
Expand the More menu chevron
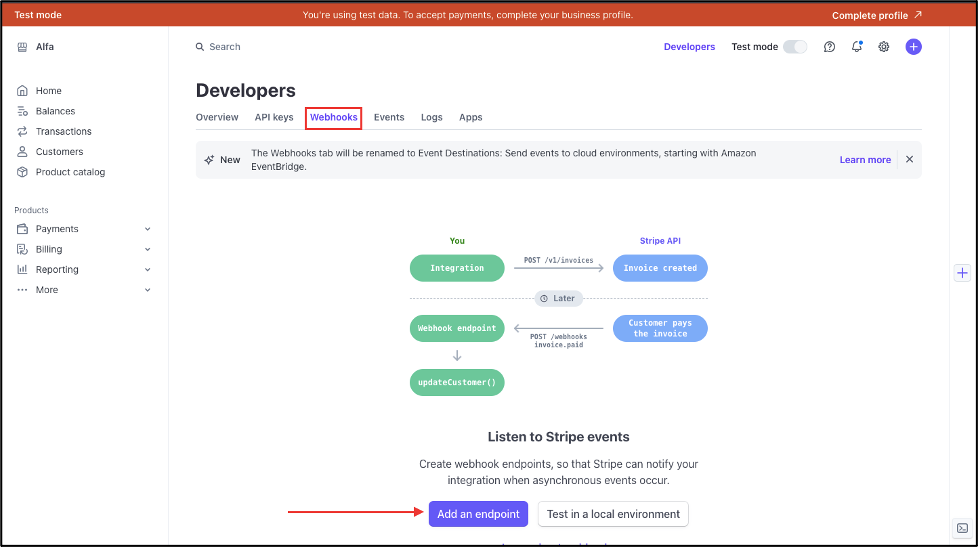pos(147,290)
